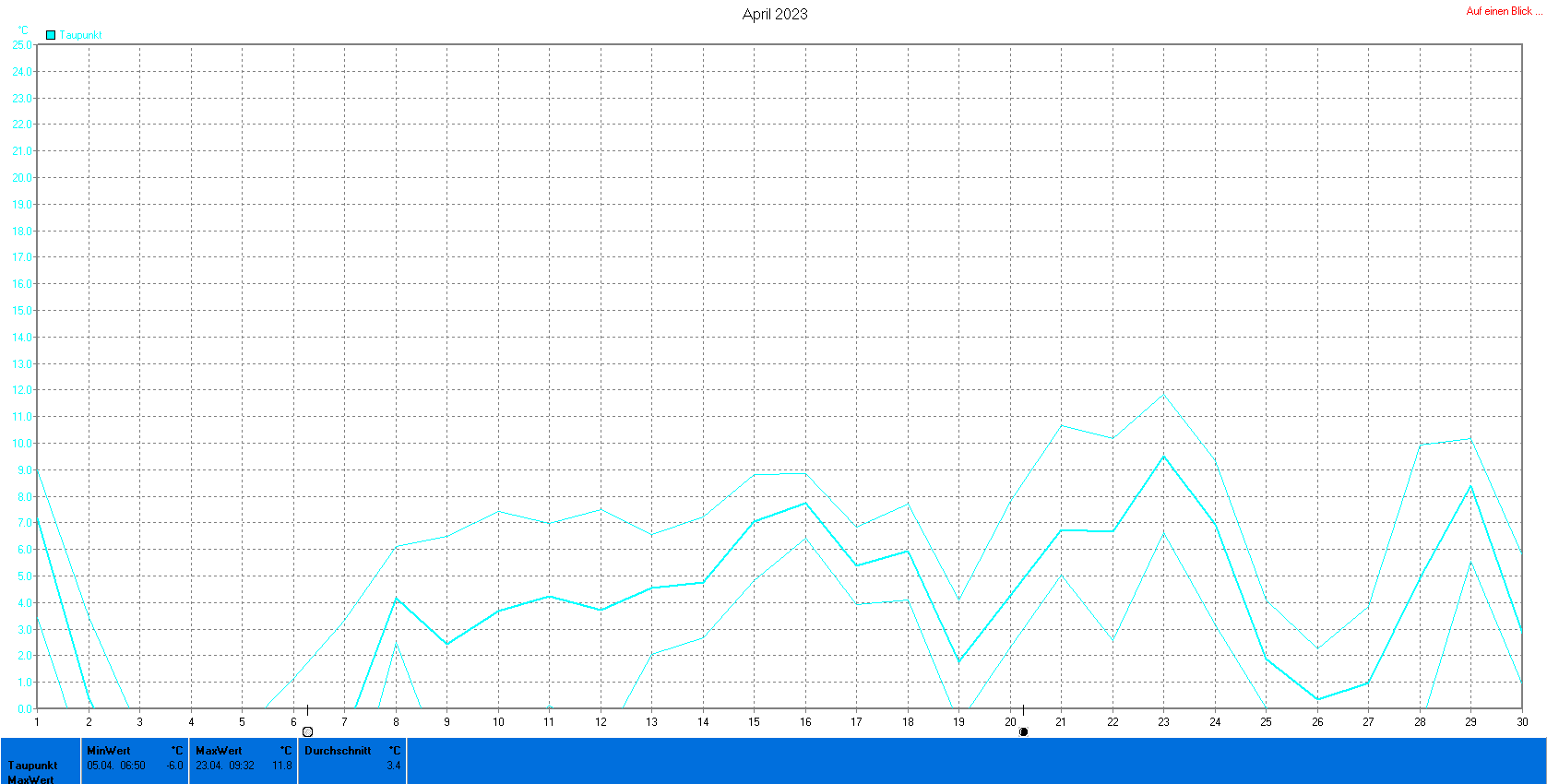Screen dimensions: 1547x784
Task: Click the 'Durchschnitt' column header
Action: pyautogui.click(x=338, y=751)
